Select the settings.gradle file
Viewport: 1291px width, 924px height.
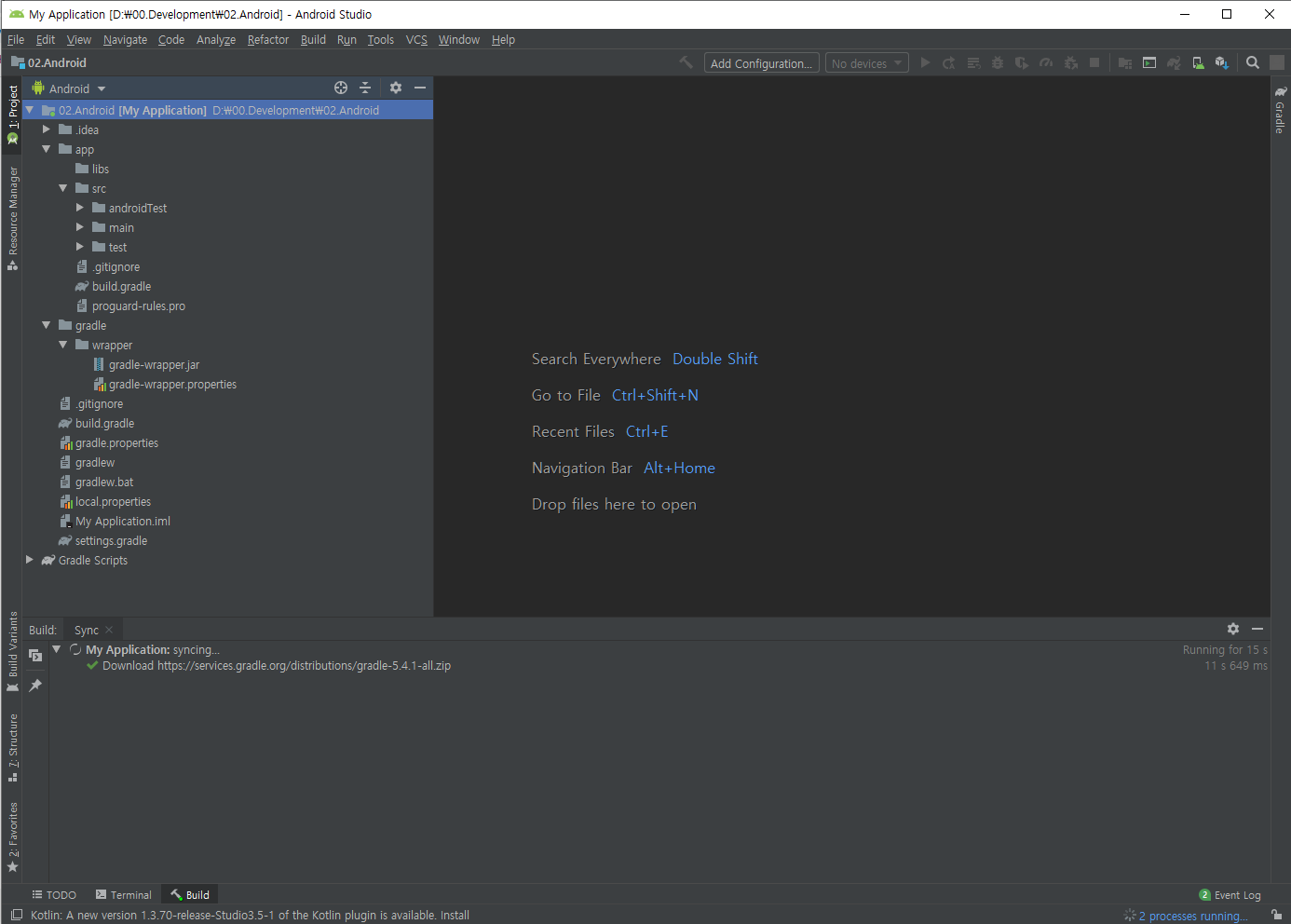(111, 540)
